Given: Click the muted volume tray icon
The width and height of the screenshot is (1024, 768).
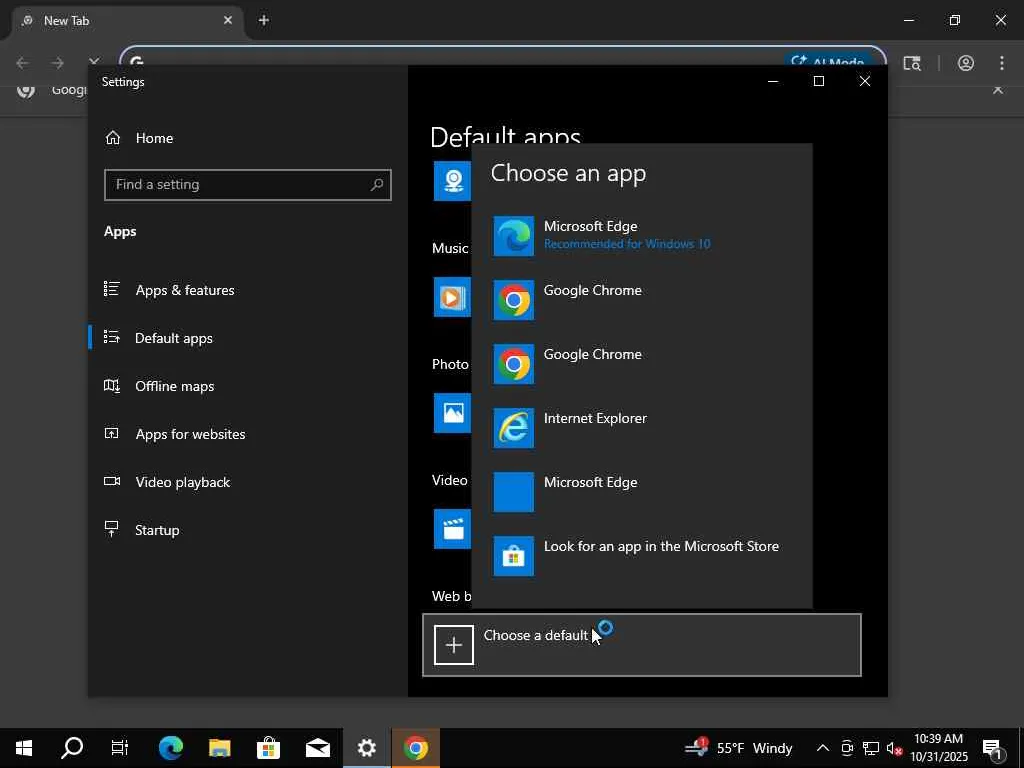Looking at the screenshot, I should coord(894,748).
